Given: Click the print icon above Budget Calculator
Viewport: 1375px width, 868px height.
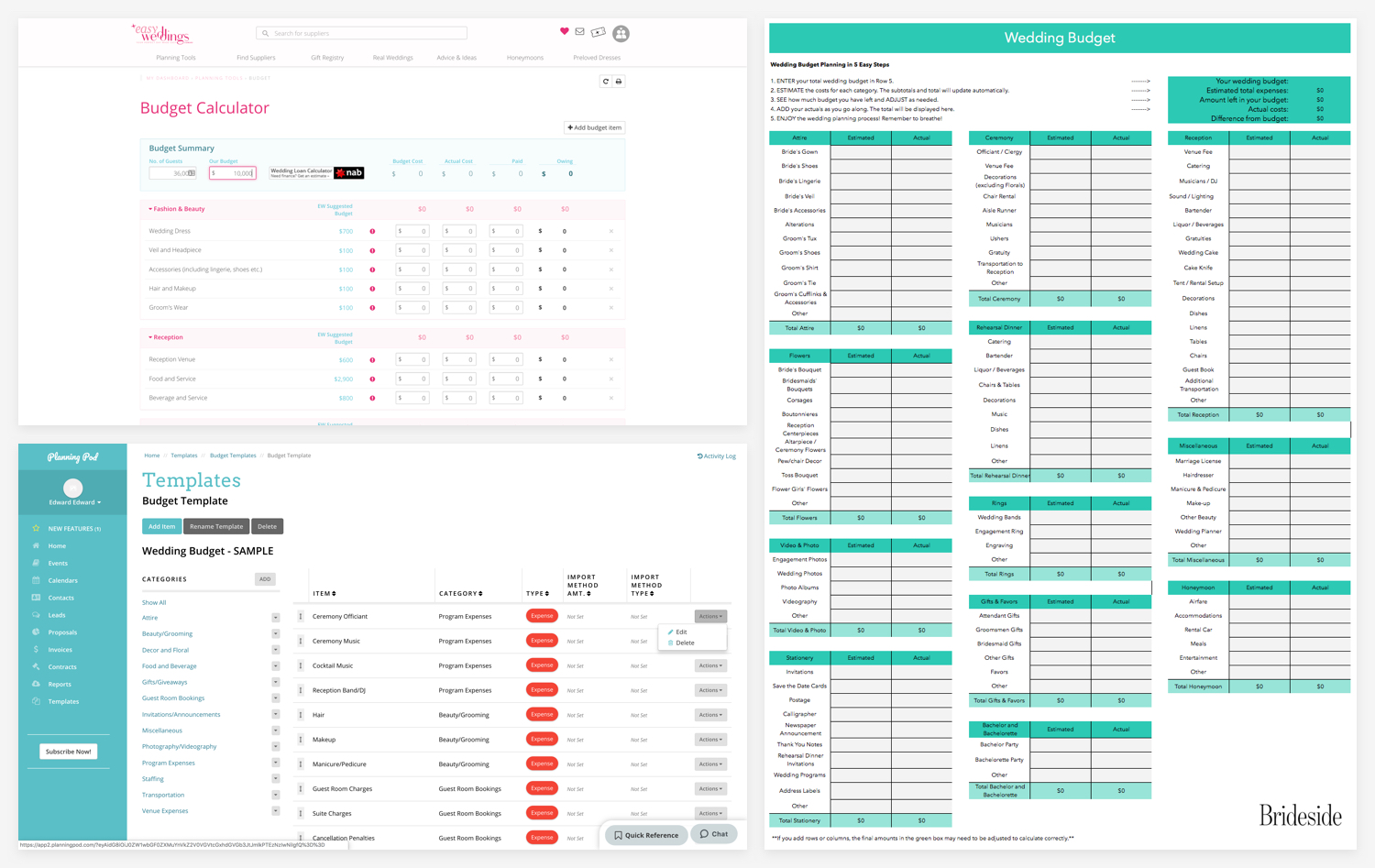Looking at the screenshot, I should (619, 82).
